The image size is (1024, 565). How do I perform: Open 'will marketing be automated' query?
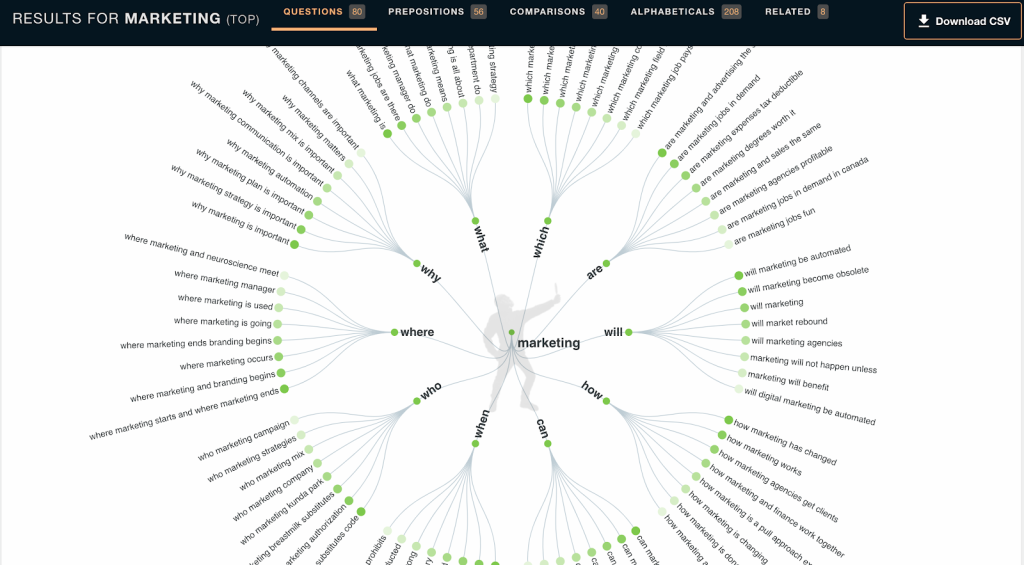(x=797, y=261)
